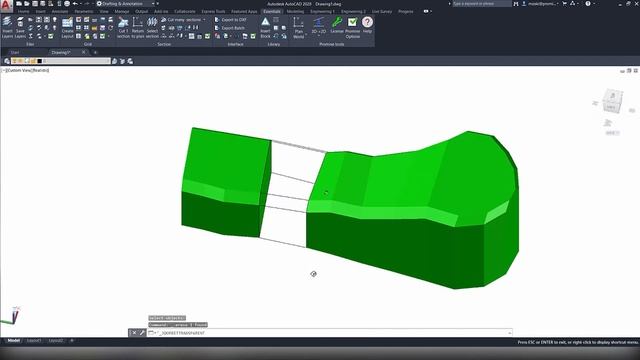Open the Insert ribbon tab
This screenshot has height=360, width=640.
tap(40, 11)
